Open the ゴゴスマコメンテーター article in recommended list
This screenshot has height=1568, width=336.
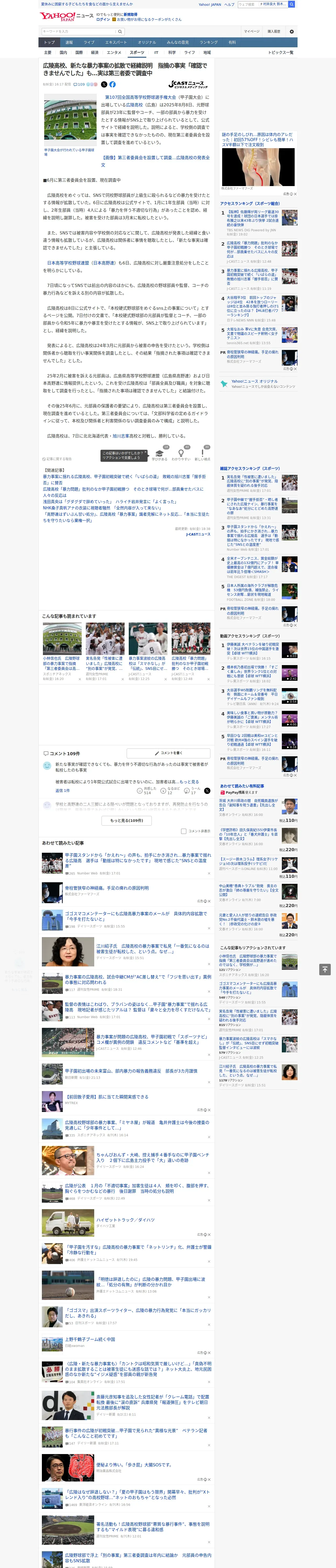coord(136,916)
